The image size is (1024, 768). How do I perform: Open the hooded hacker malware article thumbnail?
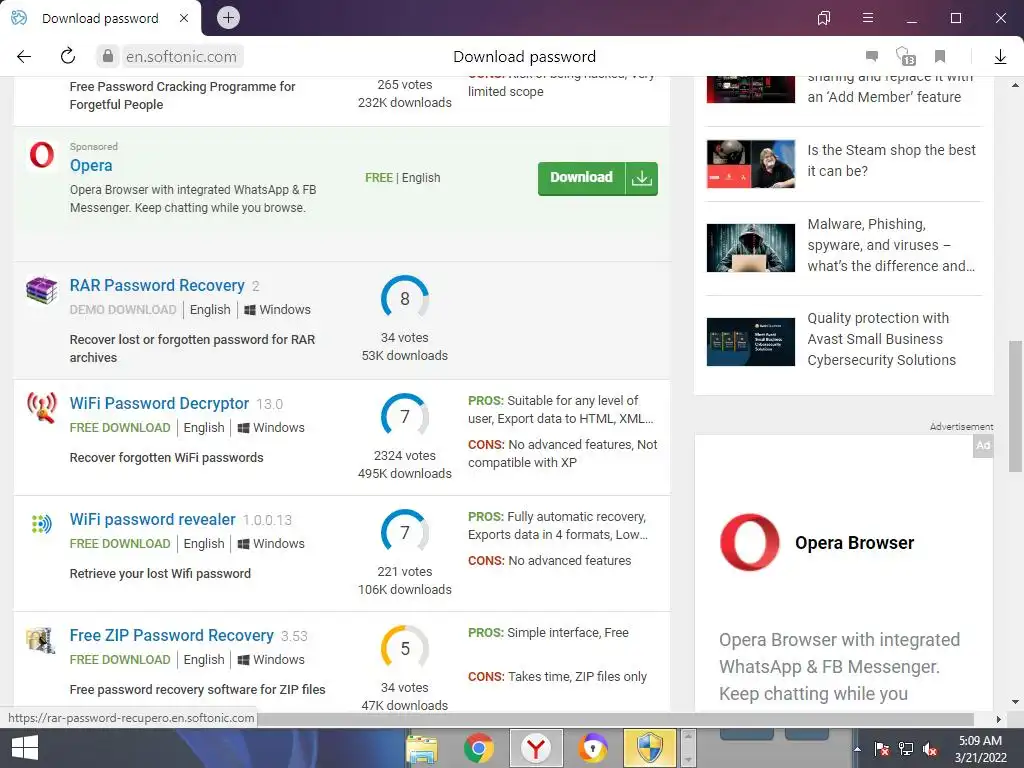point(751,248)
